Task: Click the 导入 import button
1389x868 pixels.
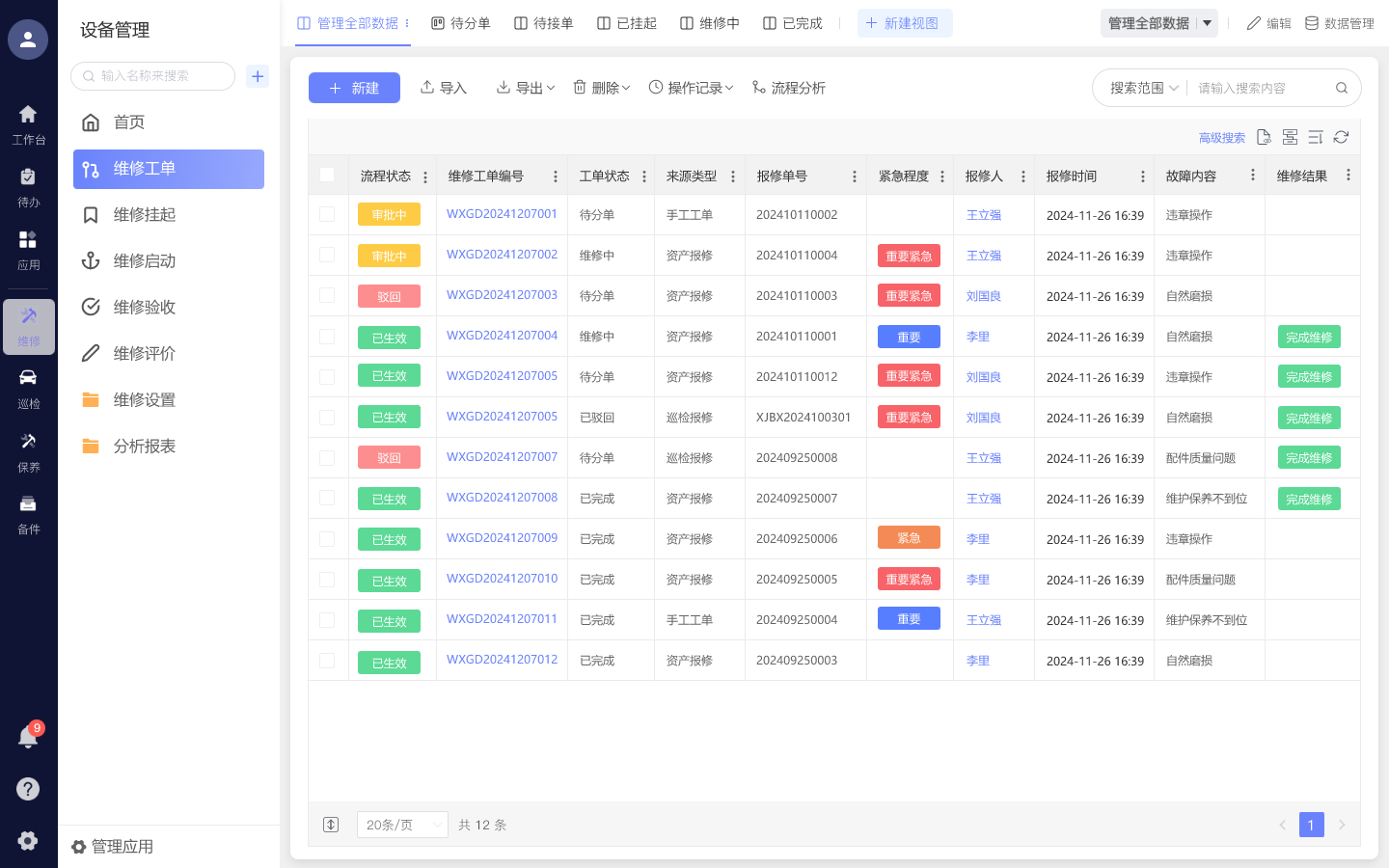Action: click(443, 88)
